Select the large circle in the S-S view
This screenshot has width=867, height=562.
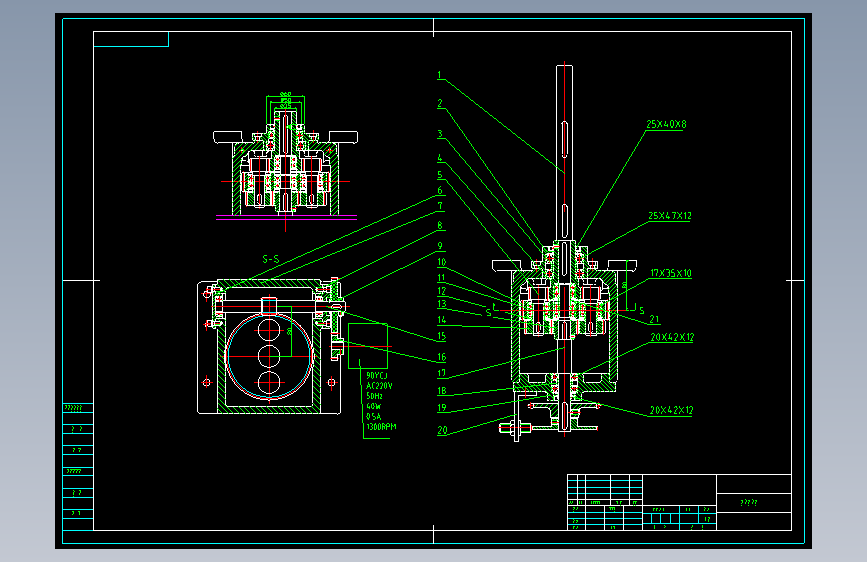269,356
